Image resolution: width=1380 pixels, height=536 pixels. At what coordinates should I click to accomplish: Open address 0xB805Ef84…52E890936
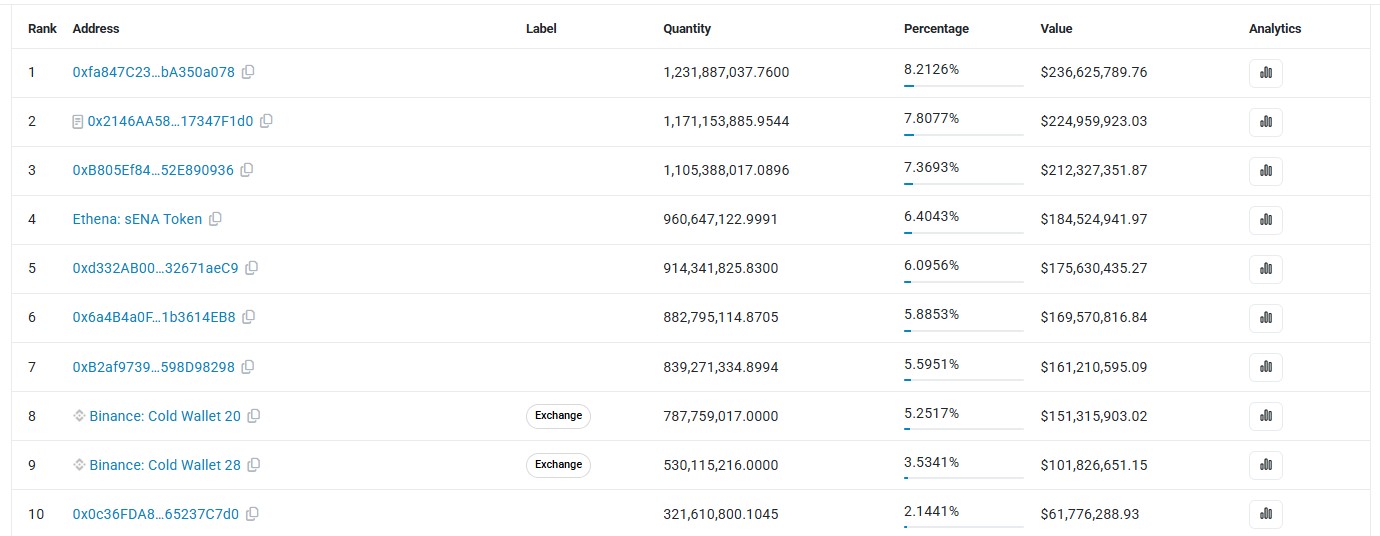tap(153, 170)
